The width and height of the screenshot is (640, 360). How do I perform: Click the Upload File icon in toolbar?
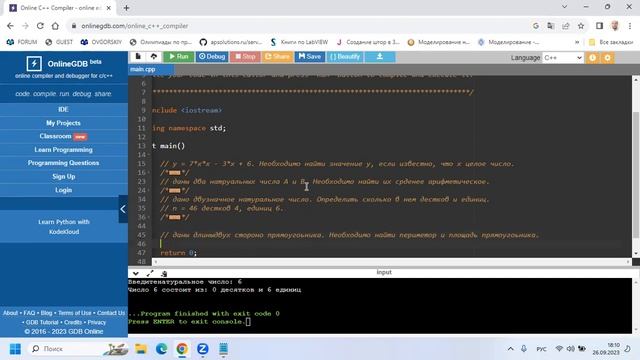click(x=153, y=57)
